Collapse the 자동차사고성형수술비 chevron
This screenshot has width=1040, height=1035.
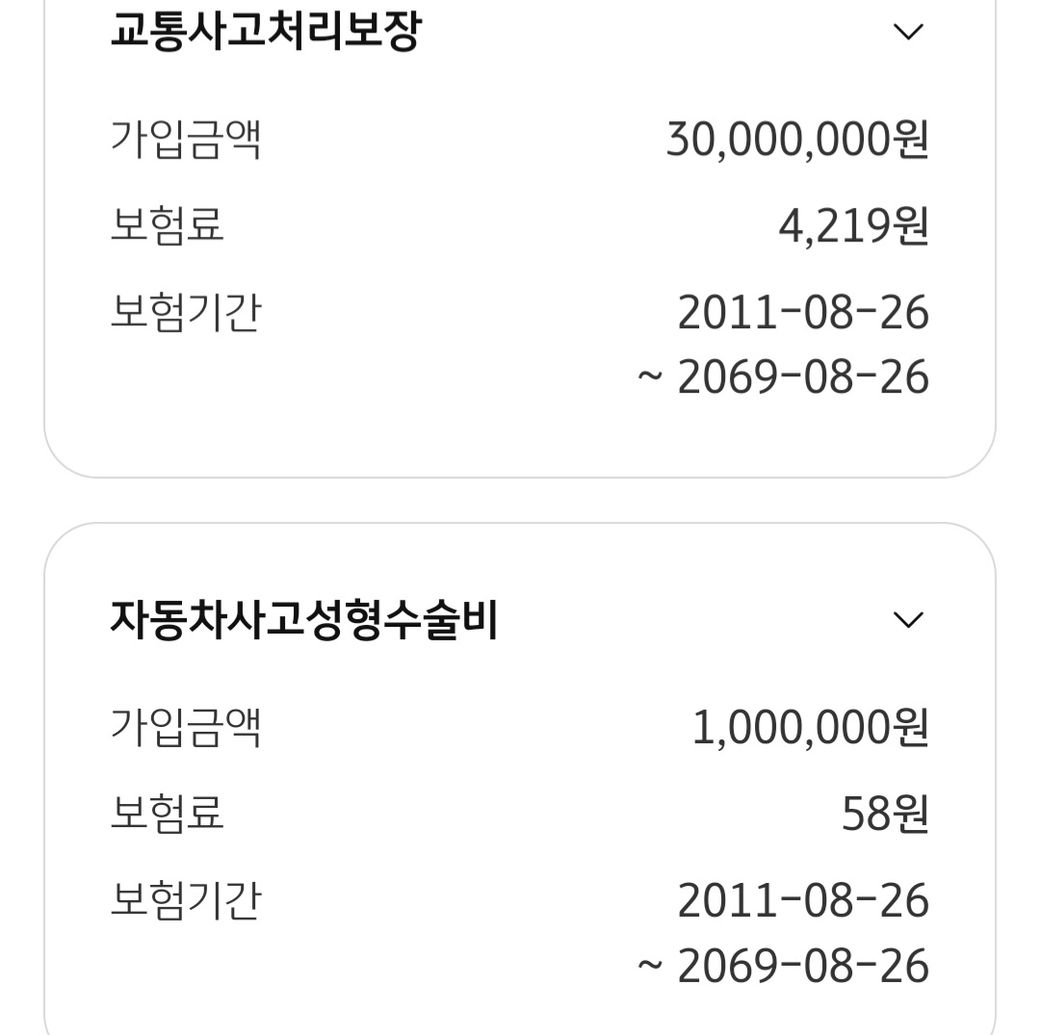point(907,620)
